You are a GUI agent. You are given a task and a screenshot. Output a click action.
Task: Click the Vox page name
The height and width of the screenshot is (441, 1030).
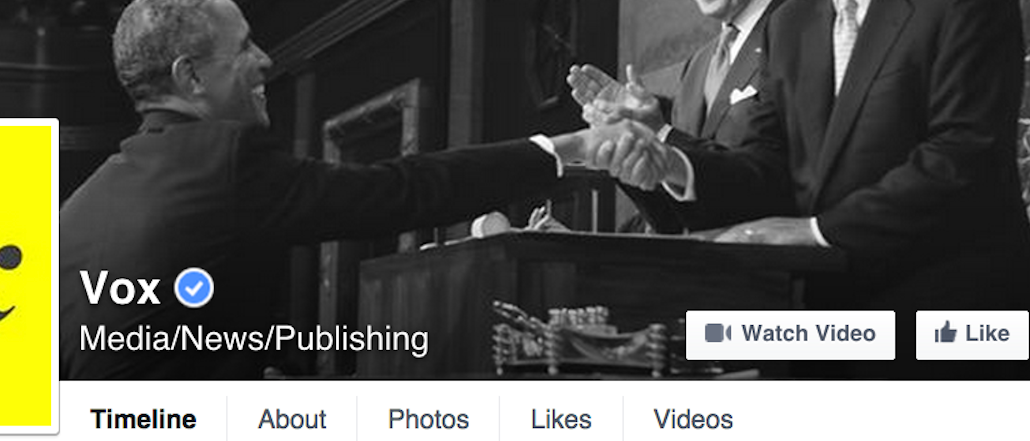click(120, 289)
